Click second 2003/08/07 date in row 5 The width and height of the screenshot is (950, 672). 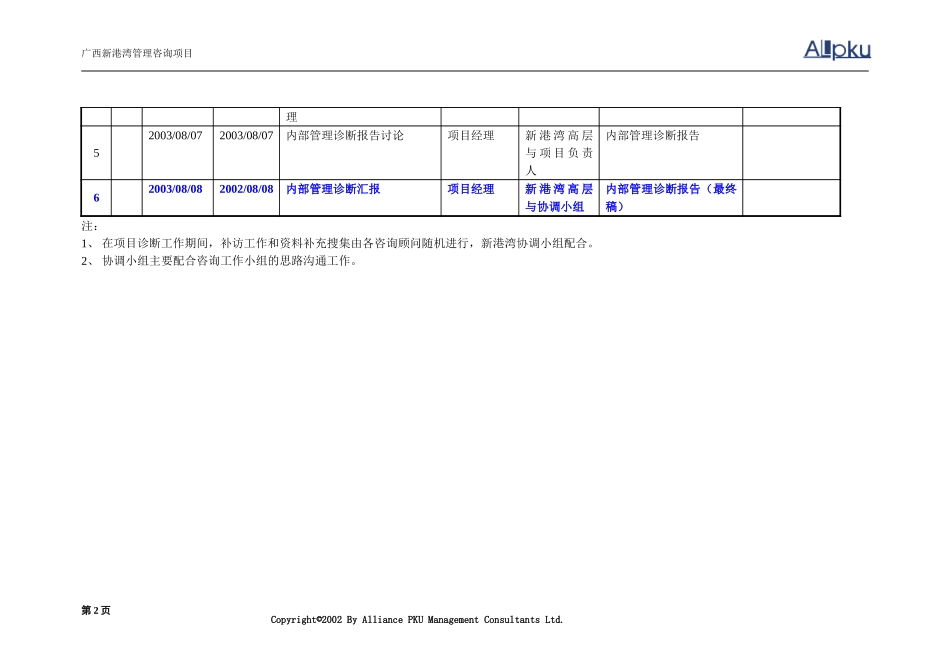[246, 136]
